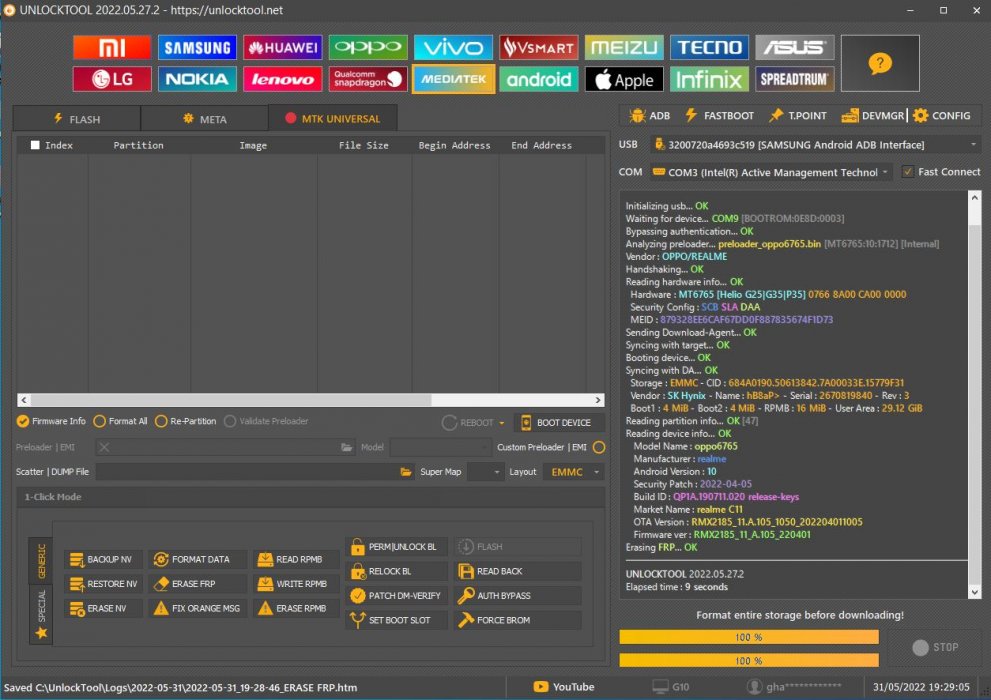Click the partition table horizontal scrollbar
The image size is (991, 700).
(311, 400)
